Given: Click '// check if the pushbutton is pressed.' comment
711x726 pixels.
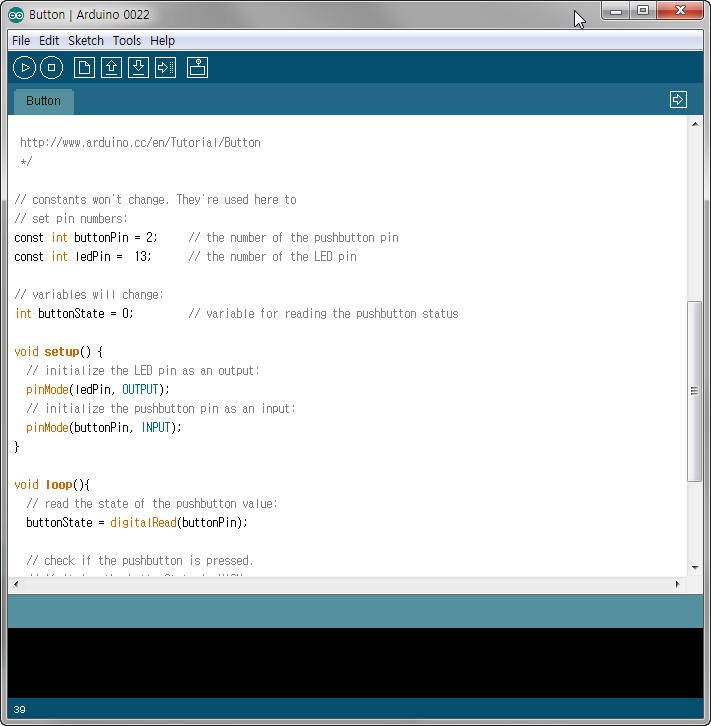Looking at the screenshot, I should click(140, 560).
